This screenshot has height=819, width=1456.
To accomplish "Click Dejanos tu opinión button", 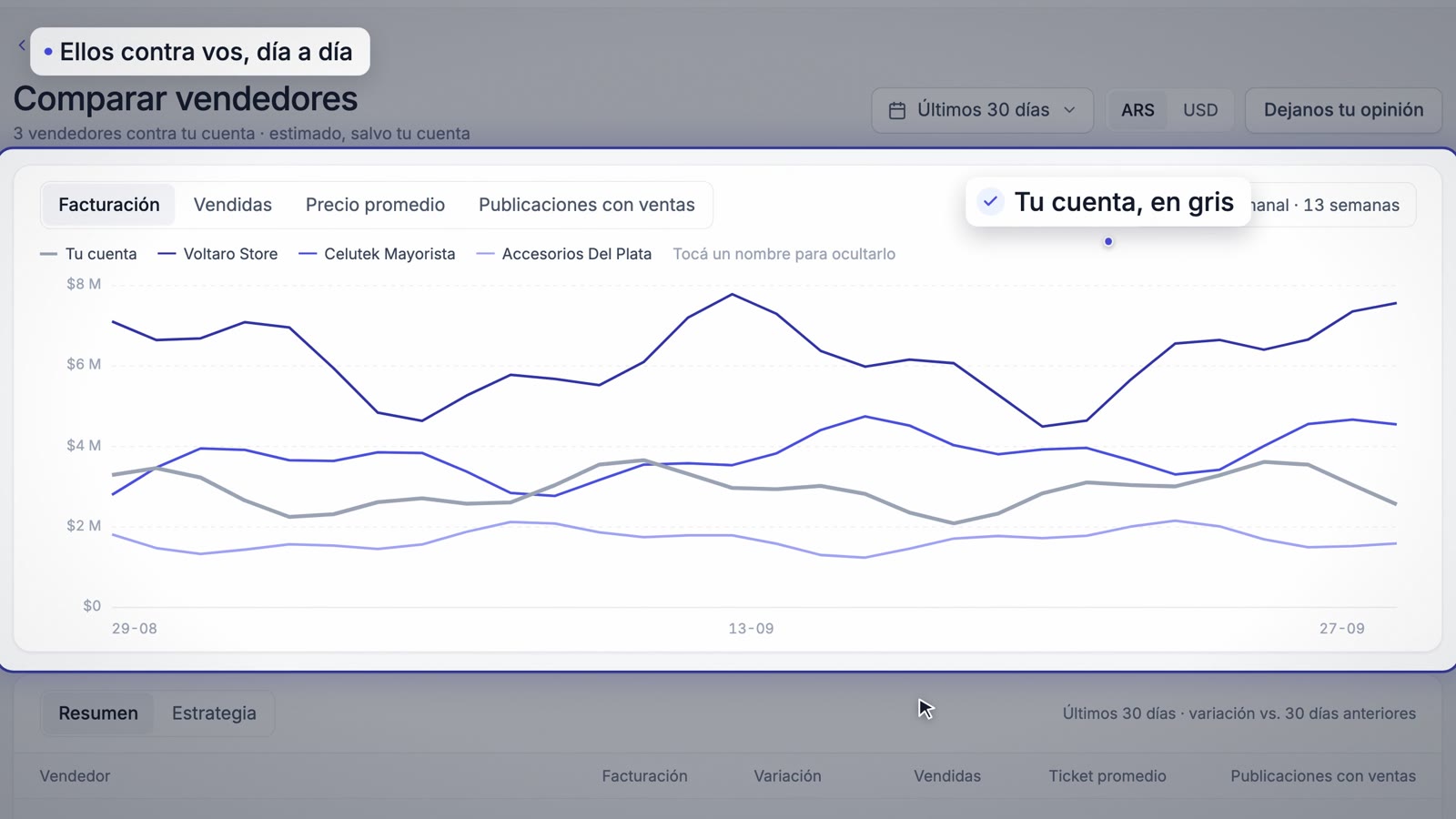I will click(x=1343, y=110).
